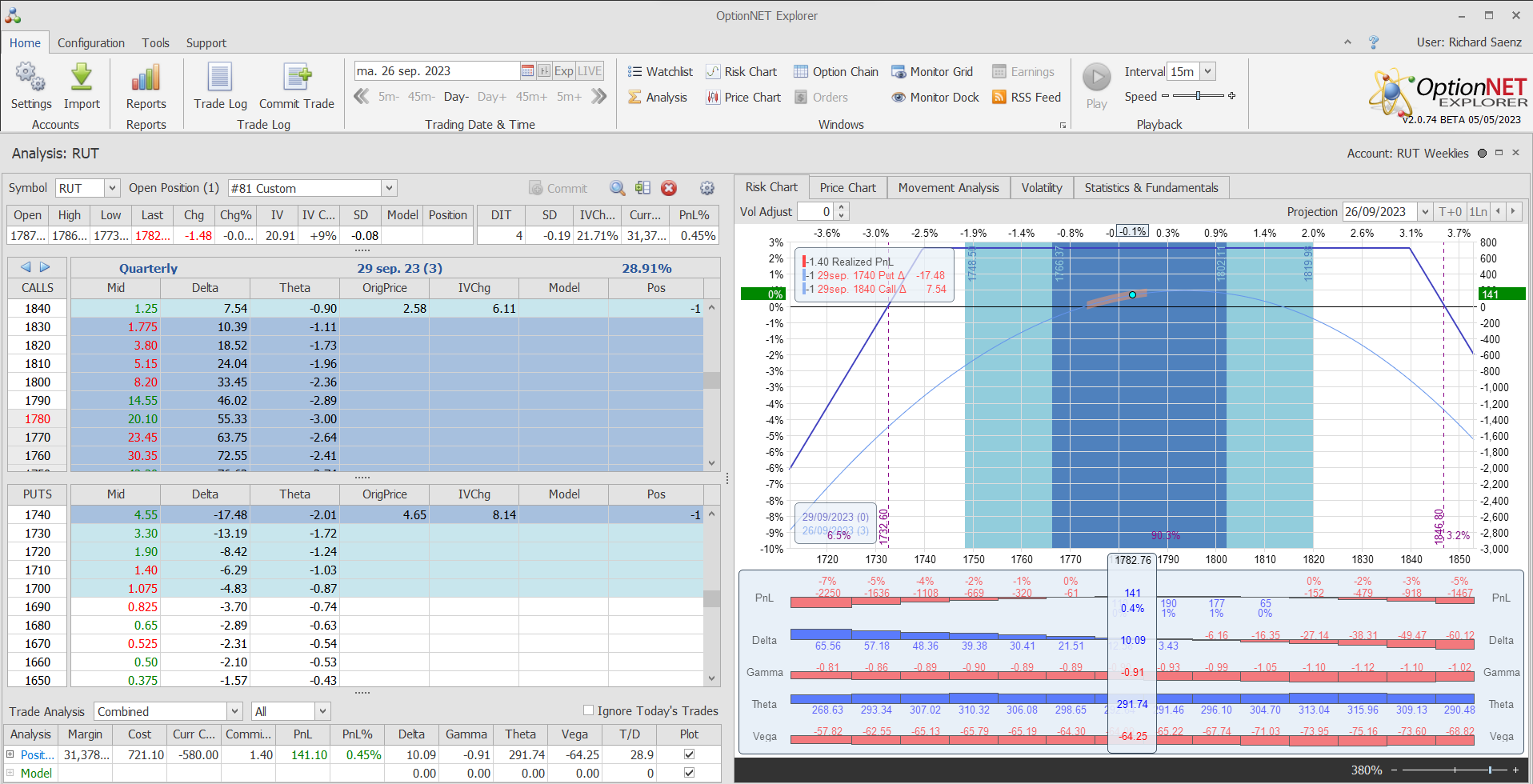
Task: Open the Reports chart icon
Action: tap(146, 78)
